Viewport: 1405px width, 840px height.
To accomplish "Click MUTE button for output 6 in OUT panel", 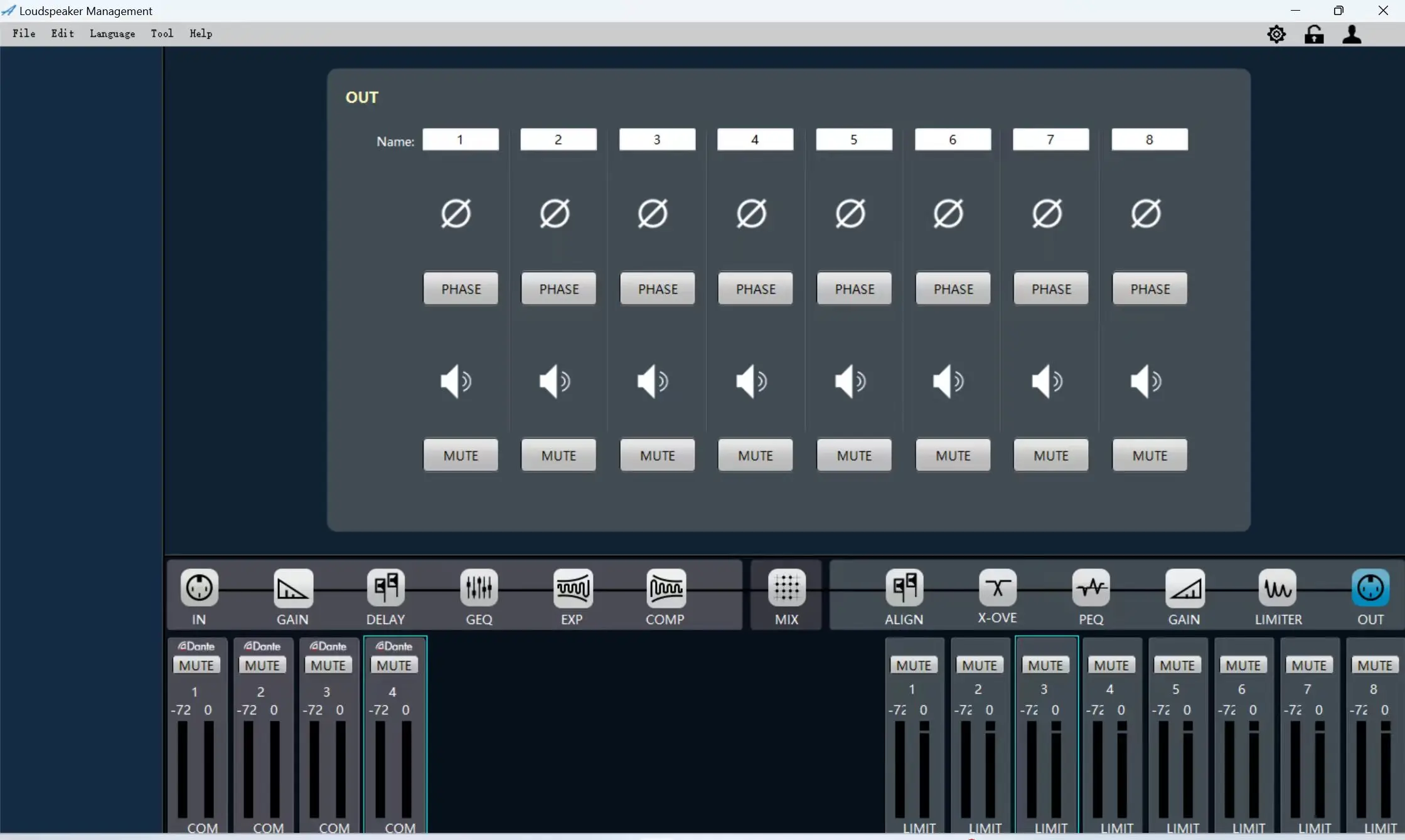I will click(953, 455).
